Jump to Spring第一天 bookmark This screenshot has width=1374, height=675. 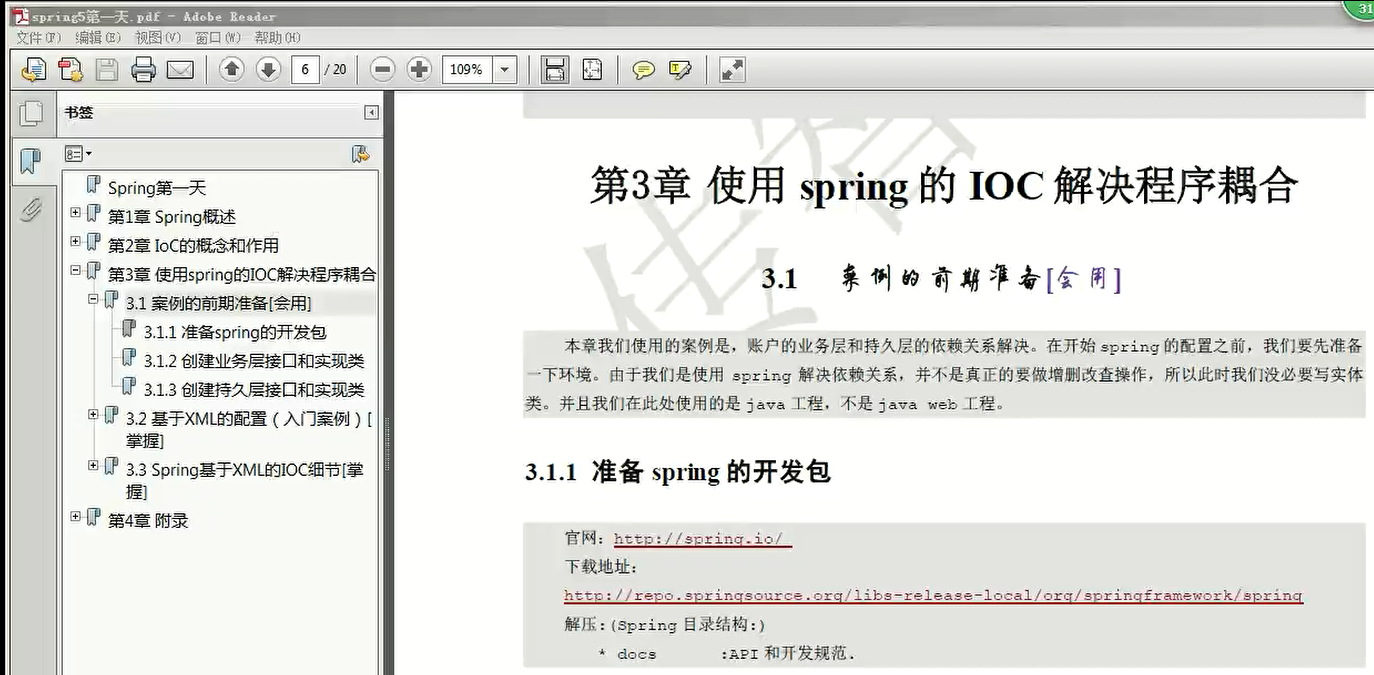coord(157,188)
